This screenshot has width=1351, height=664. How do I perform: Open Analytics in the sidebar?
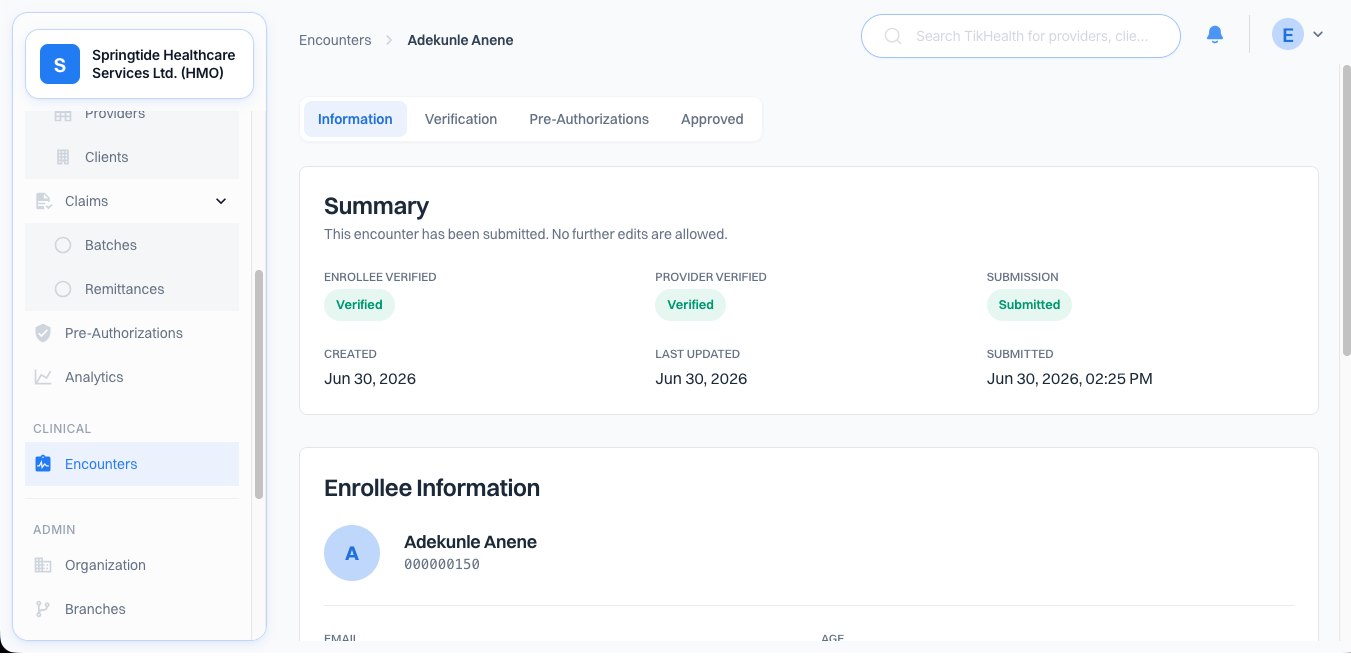132,377
